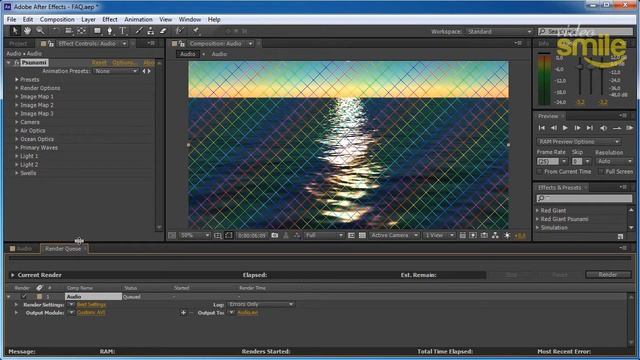This screenshot has width=640, height=360.
Task: Click Region of Interest icon in viewer
Action: pyautogui.click(x=351, y=236)
